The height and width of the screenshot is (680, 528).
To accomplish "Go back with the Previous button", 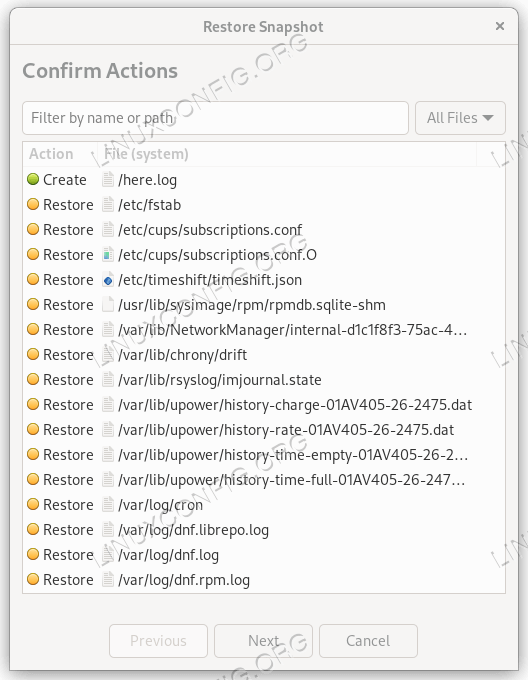I will pos(158,641).
